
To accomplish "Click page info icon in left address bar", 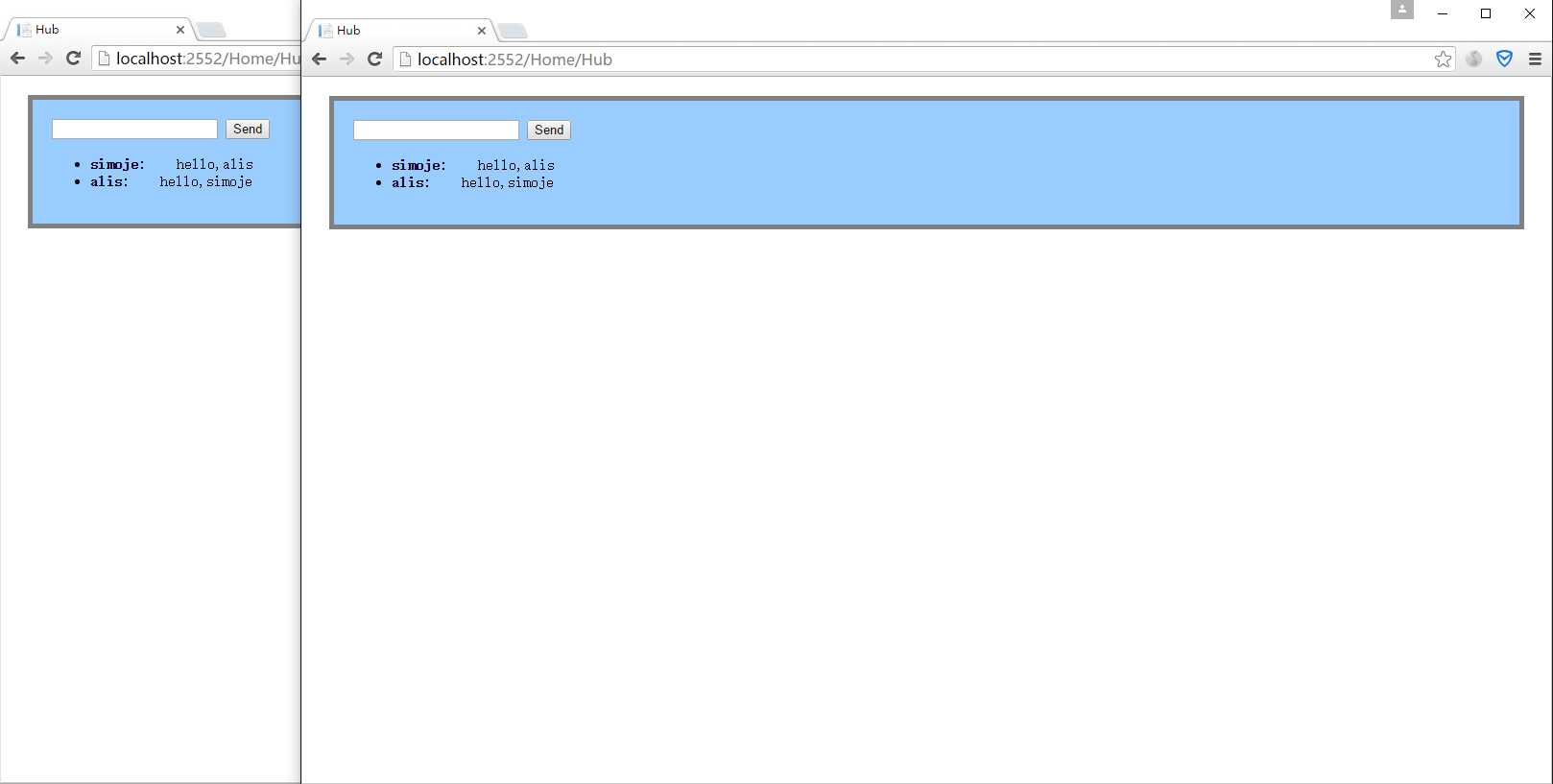I will coord(104,59).
